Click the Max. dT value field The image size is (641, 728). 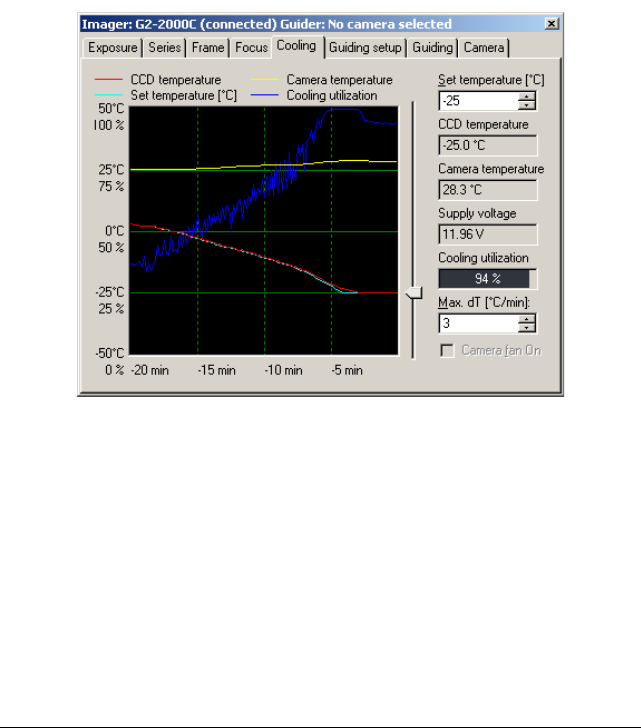(479, 324)
